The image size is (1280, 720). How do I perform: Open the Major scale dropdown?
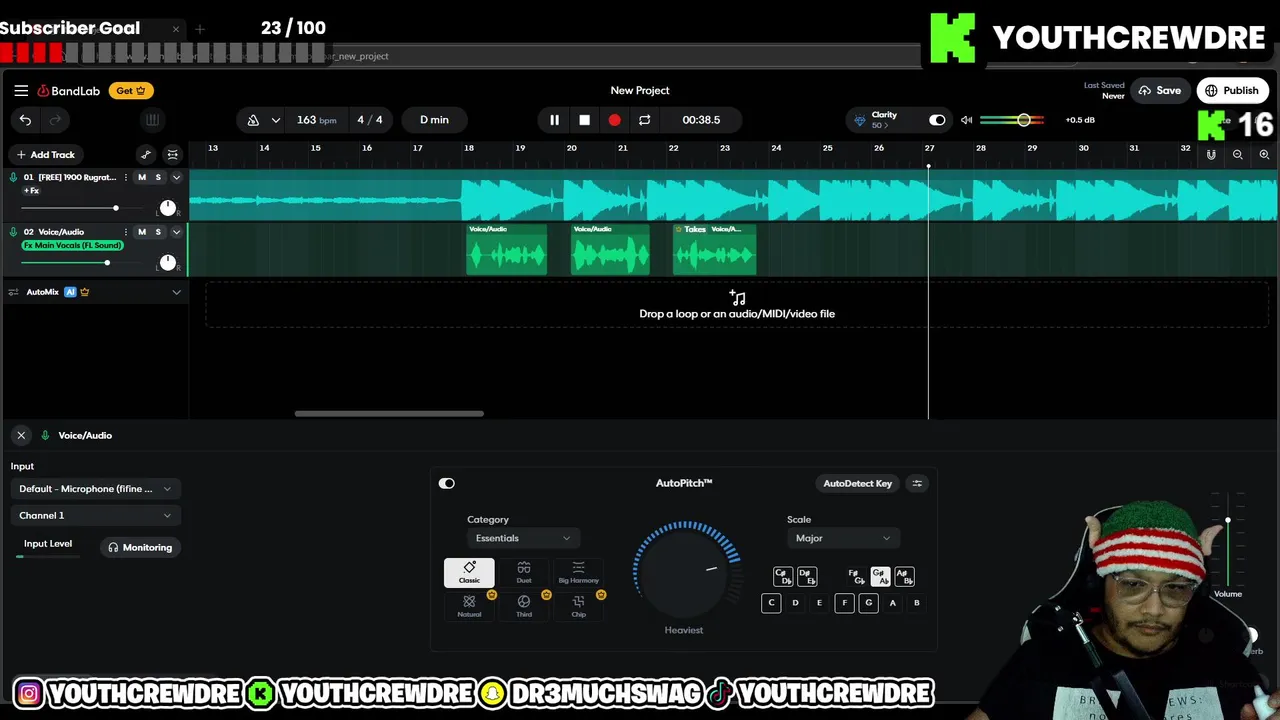tap(843, 538)
